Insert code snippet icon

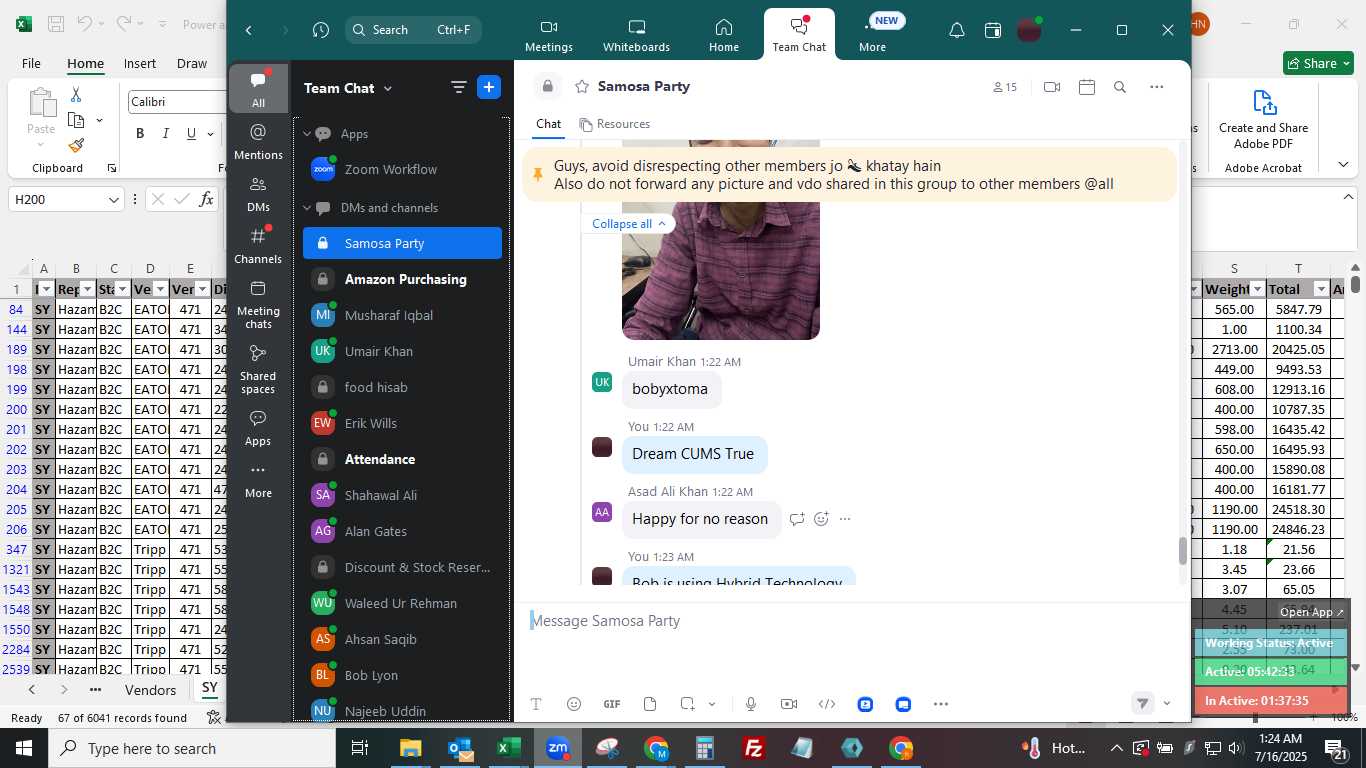[x=827, y=704]
